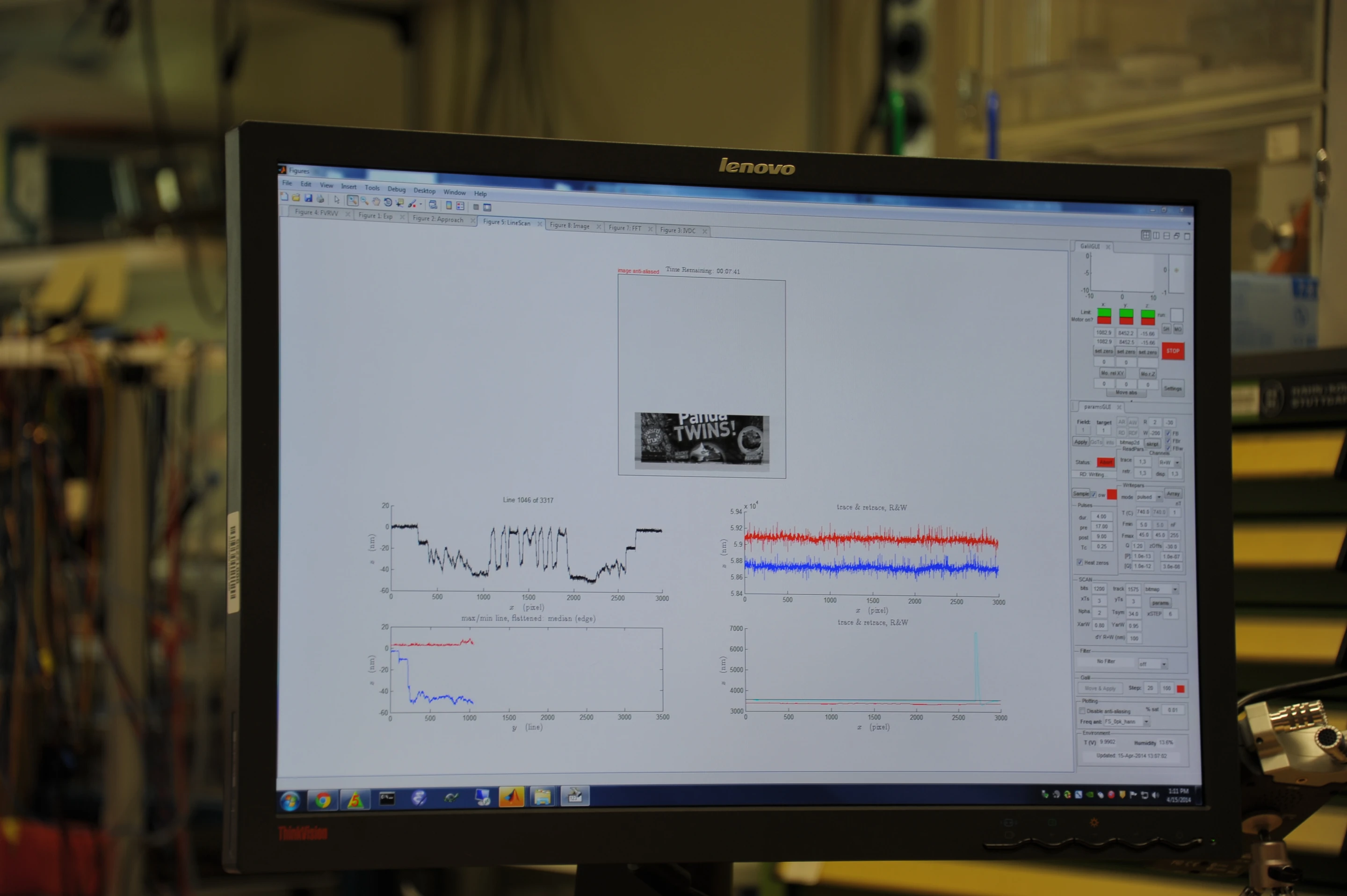The width and height of the screenshot is (1347, 896).
Task: Expand the Brush tool color dropdown arrow
Action: pyautogui.click(x=420, y=203)
